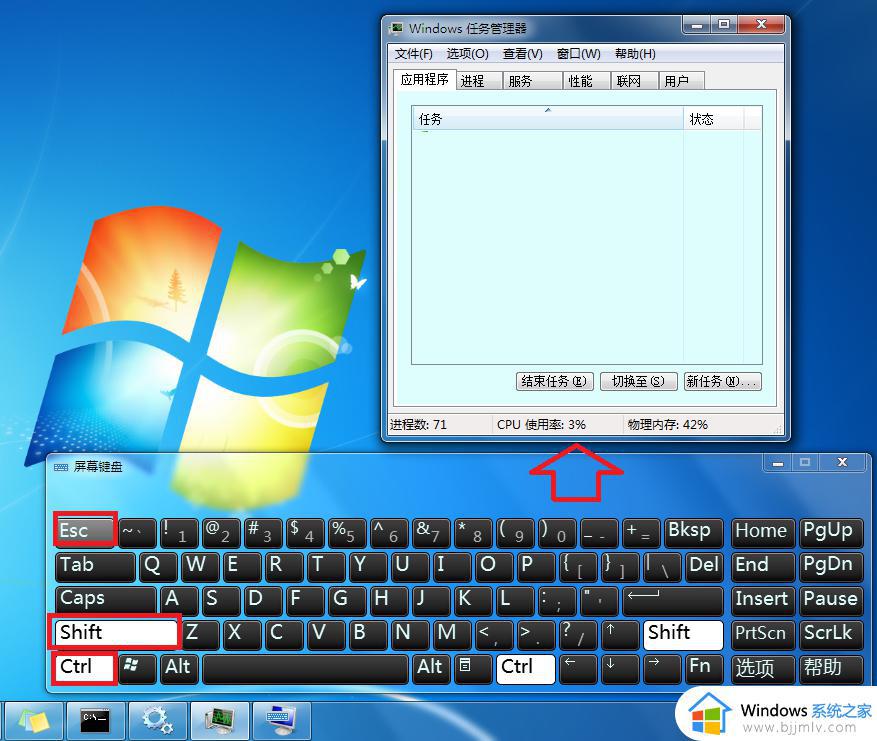This screenshot has width=877, height=741.
Task: Click the Insert key
Action: [x=762, y=601]
